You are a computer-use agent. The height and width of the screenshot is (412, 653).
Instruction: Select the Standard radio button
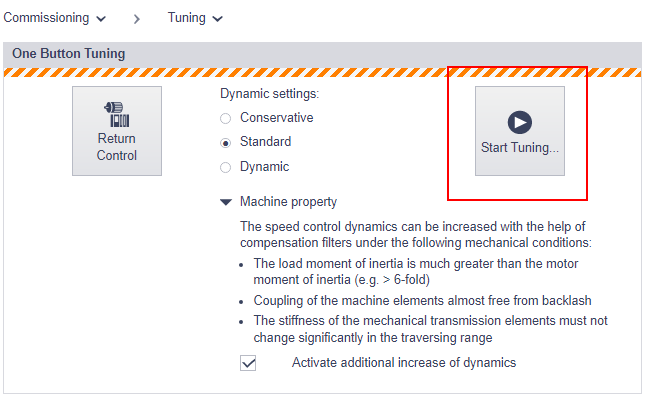click(225, 143)
